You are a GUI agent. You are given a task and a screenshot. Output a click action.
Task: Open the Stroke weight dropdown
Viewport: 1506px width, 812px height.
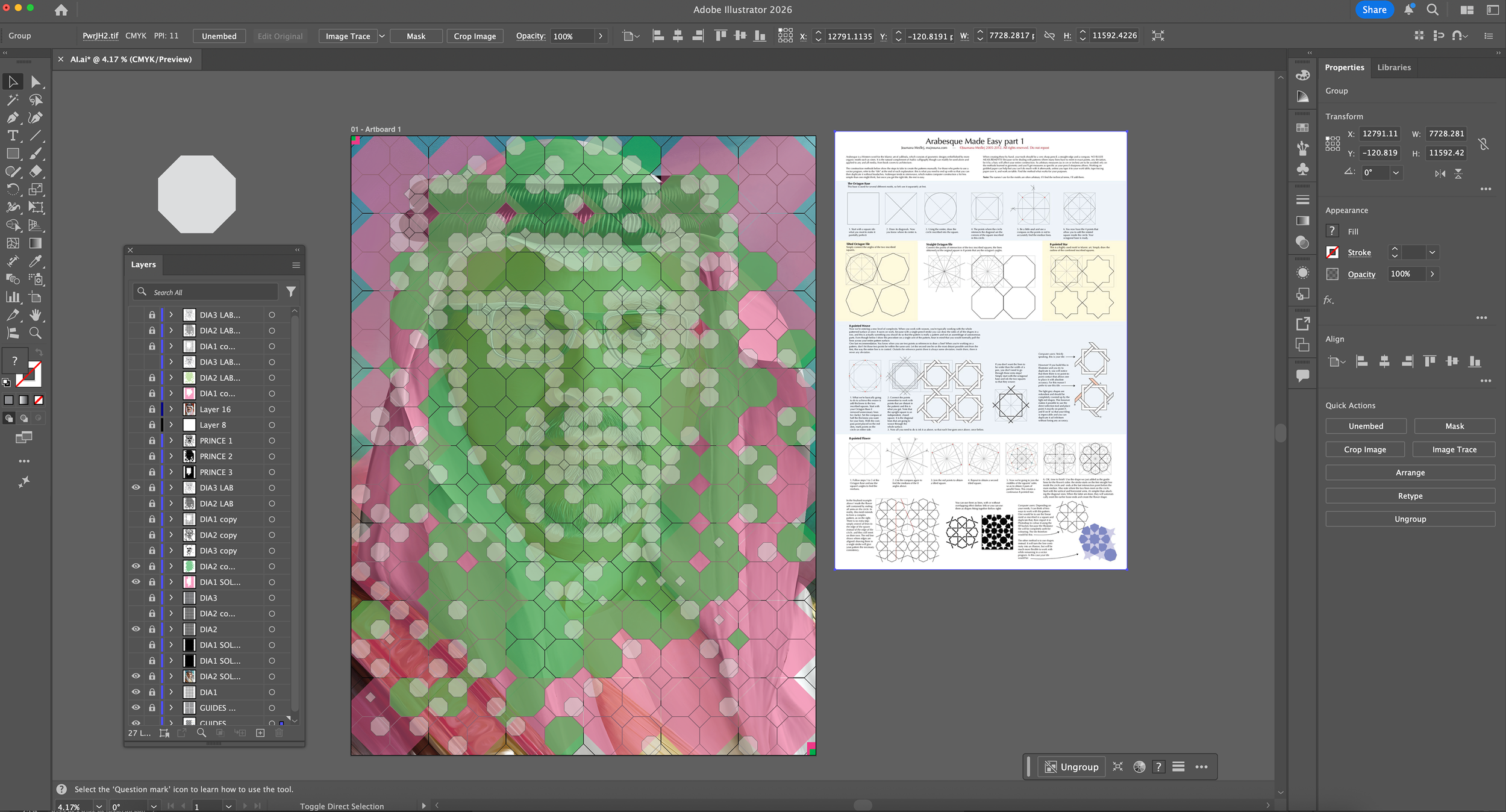coord(1433,252)
